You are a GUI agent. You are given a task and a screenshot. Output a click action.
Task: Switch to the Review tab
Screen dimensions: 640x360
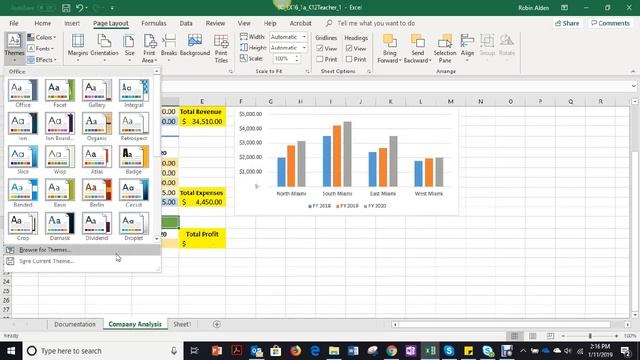pyautogui.click(x=215, y=23)
